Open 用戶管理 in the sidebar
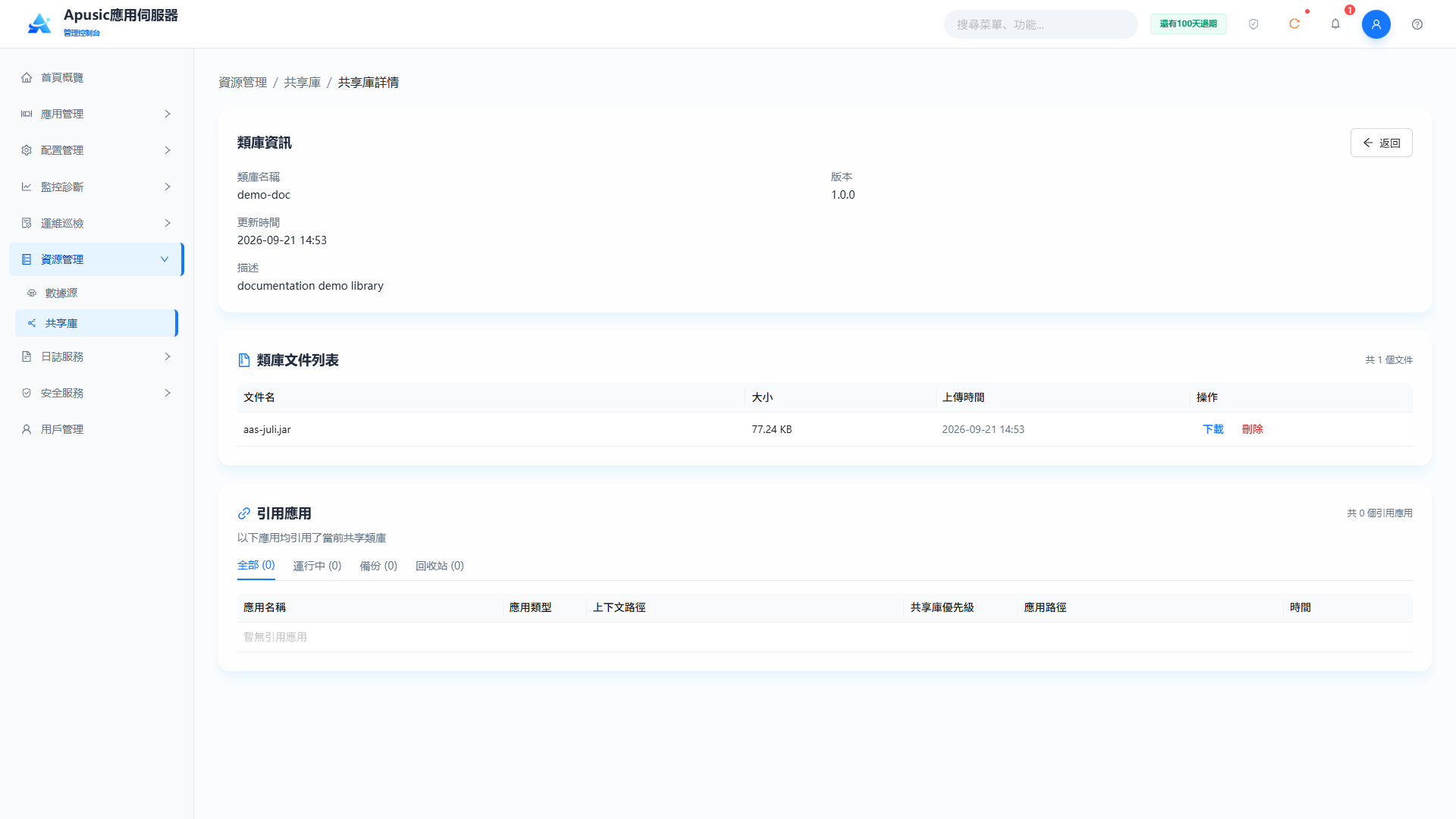1456x819 pixels. click(x=96, y=429)
